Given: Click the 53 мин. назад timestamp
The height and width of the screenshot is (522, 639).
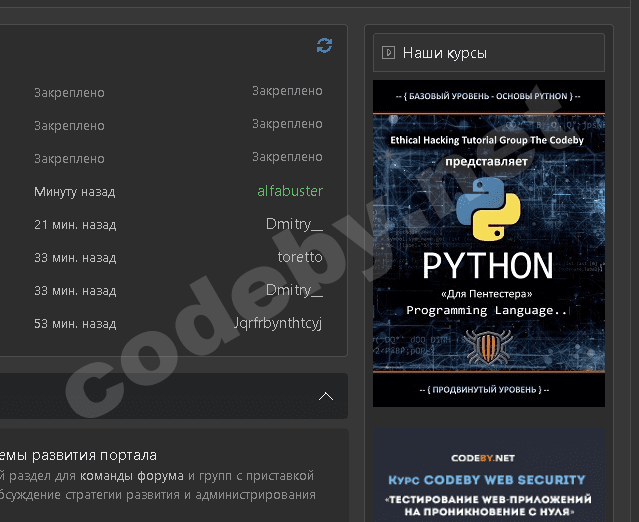Looking at the screenshot, I should point(75,324).
